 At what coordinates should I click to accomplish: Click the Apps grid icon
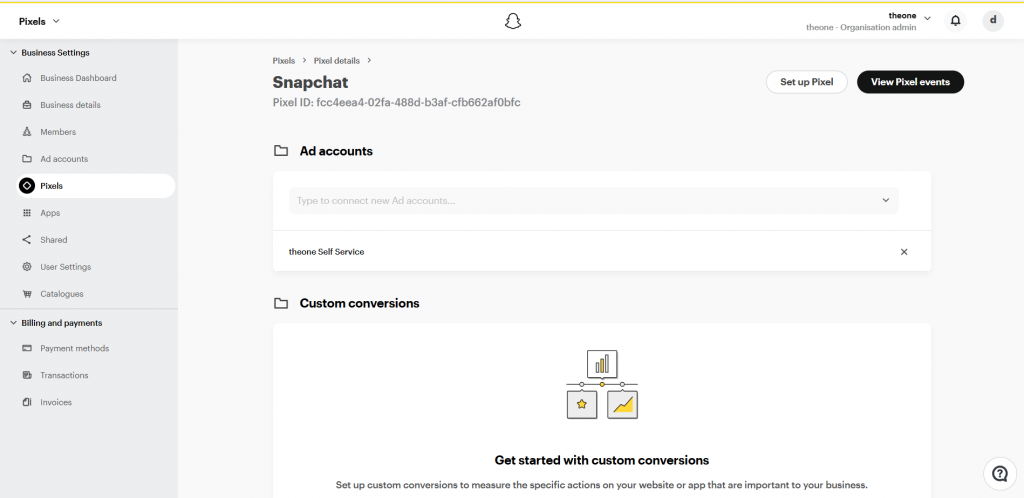click(27, 213)
